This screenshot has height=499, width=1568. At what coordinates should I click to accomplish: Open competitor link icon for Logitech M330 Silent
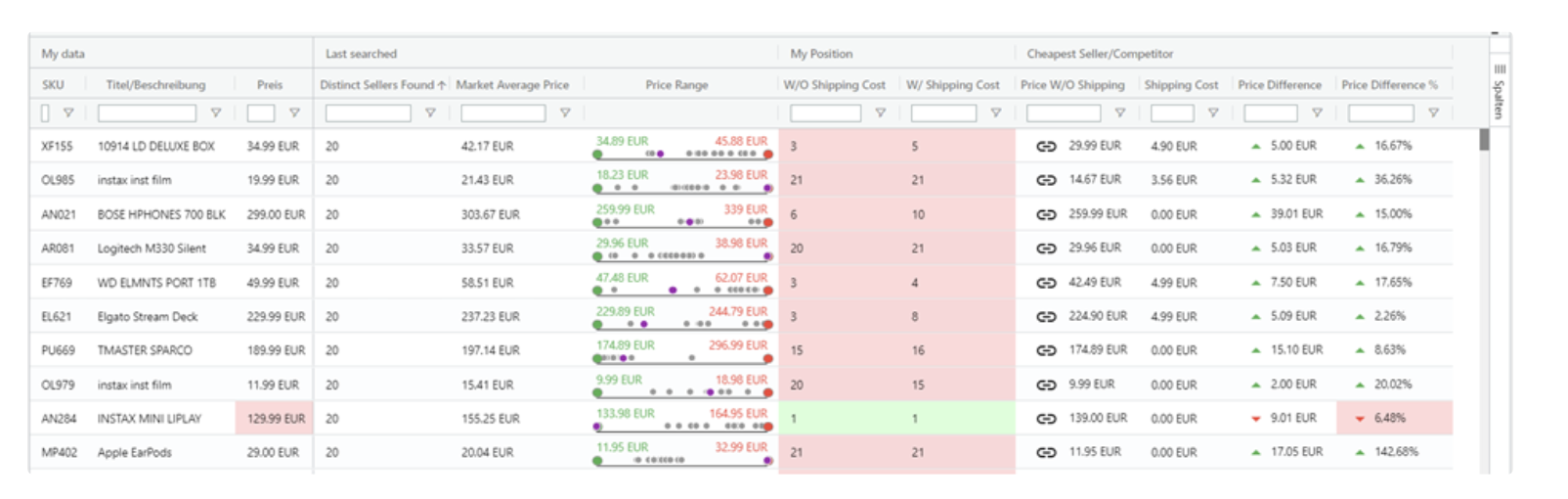pyautogui.click(x=1046, y=249)
